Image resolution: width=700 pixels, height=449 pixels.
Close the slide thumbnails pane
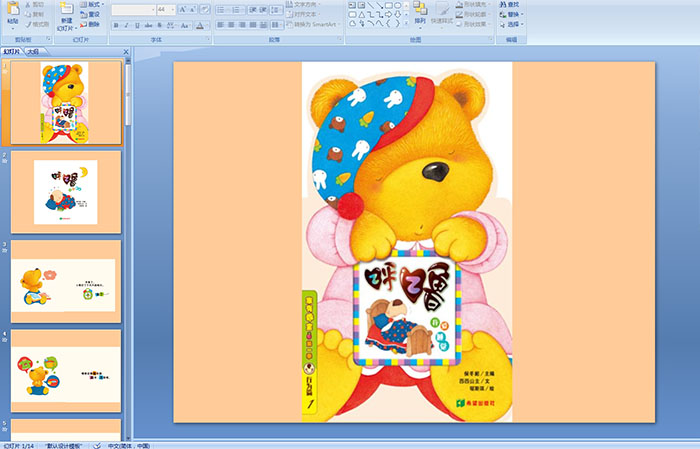click(126, 52)
